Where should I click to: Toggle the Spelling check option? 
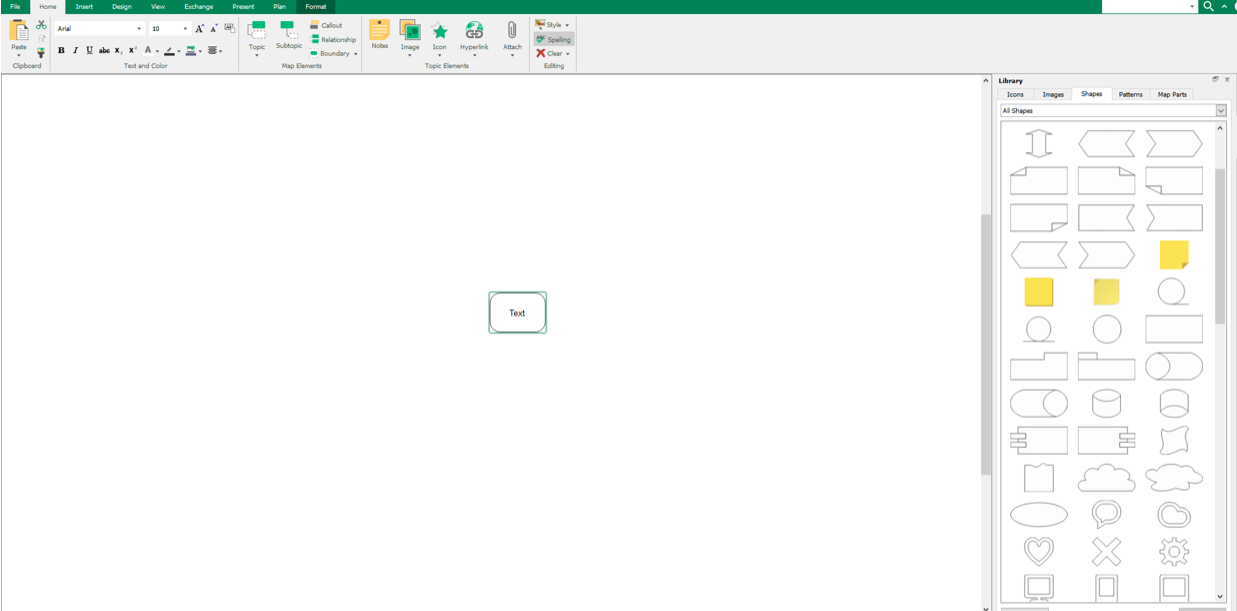(x=554, y=39)
